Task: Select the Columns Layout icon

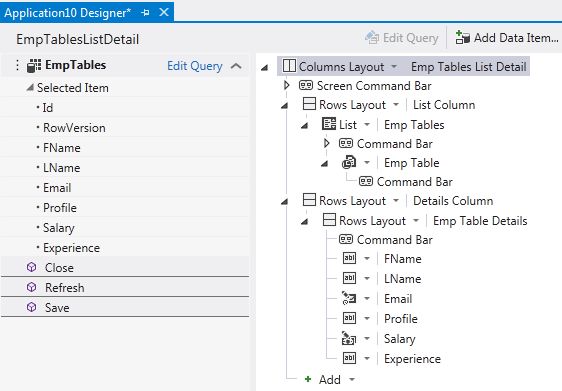Action: click(x=289, y=66)
